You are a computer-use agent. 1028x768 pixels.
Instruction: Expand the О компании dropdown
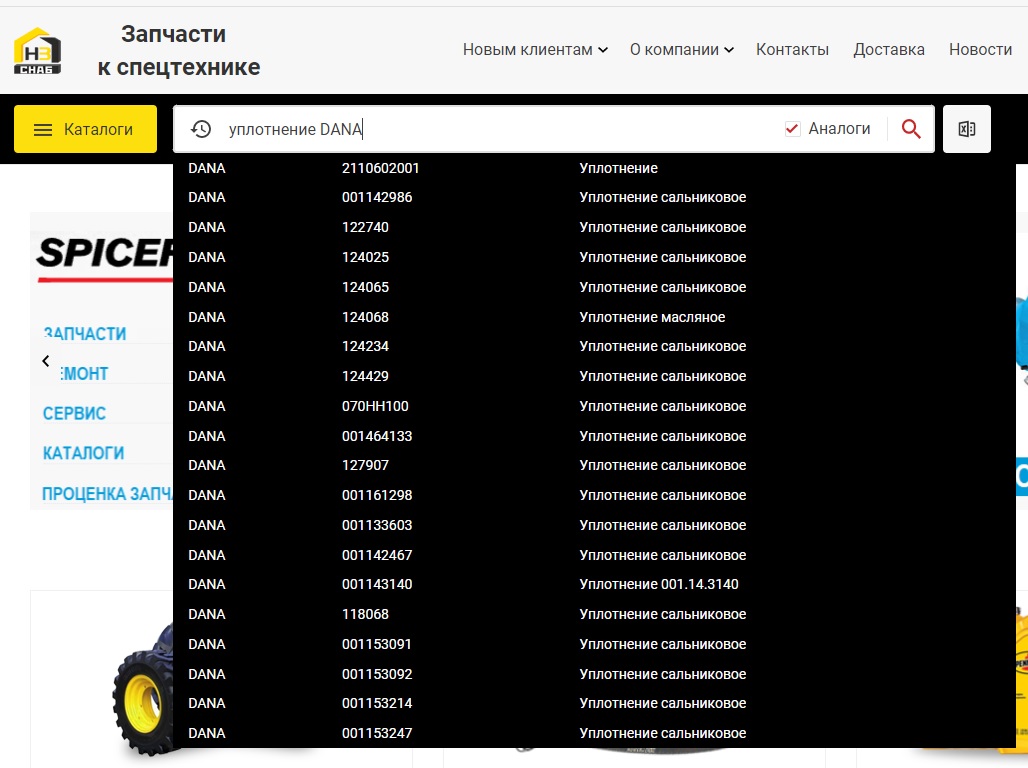click(x=681, y=50)
